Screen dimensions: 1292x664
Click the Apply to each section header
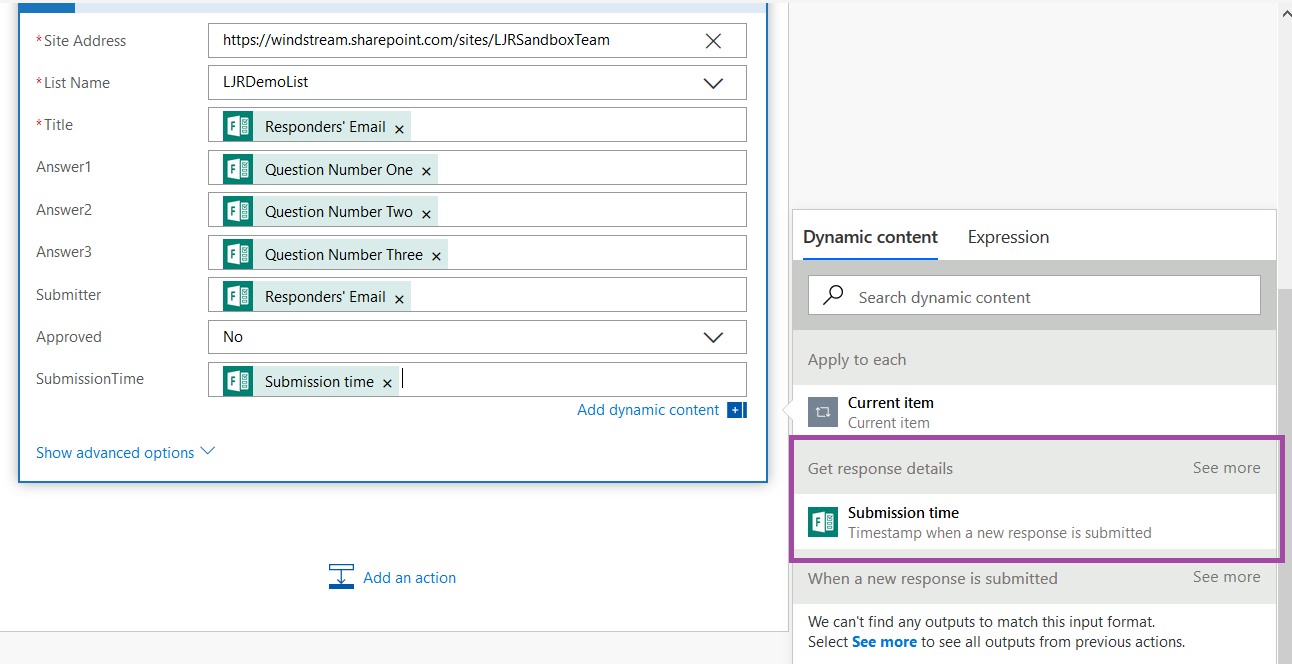click(1034, 359)
